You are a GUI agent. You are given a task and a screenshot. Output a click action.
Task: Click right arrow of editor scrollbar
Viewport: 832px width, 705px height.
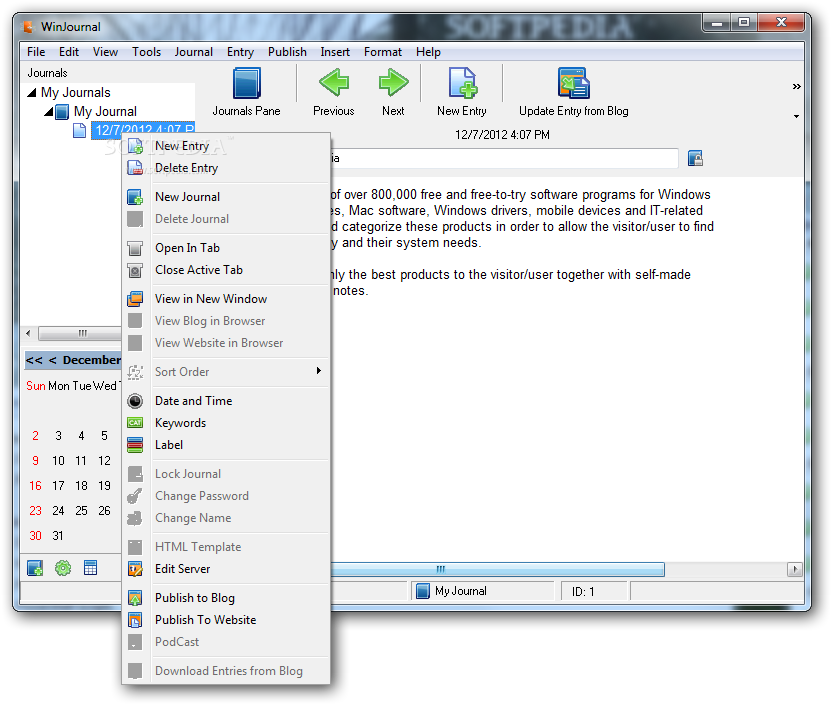click(x=794, y=569)
